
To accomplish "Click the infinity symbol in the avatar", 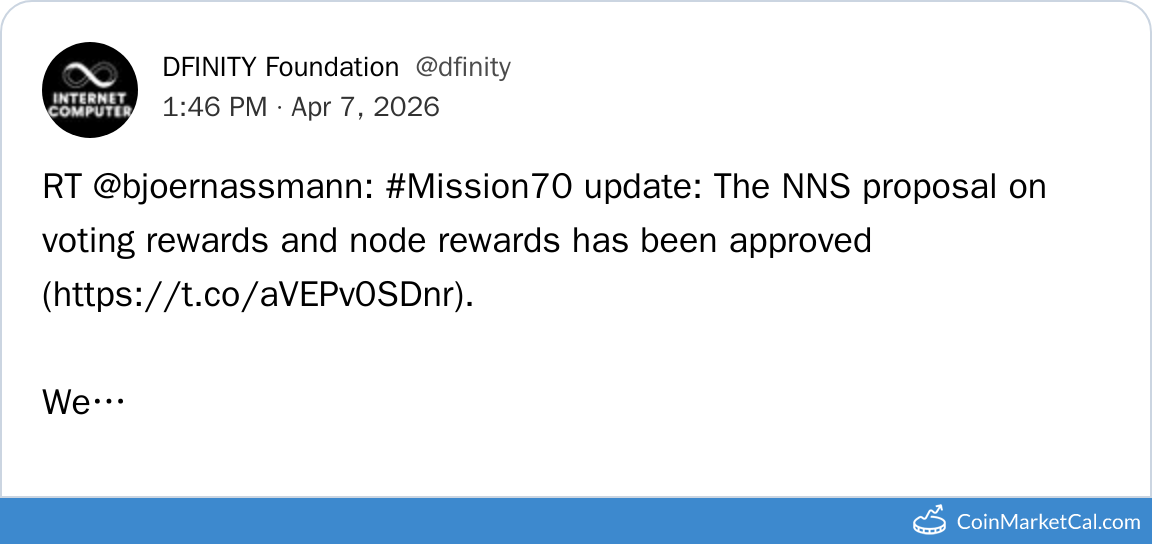I will [89, 74].
